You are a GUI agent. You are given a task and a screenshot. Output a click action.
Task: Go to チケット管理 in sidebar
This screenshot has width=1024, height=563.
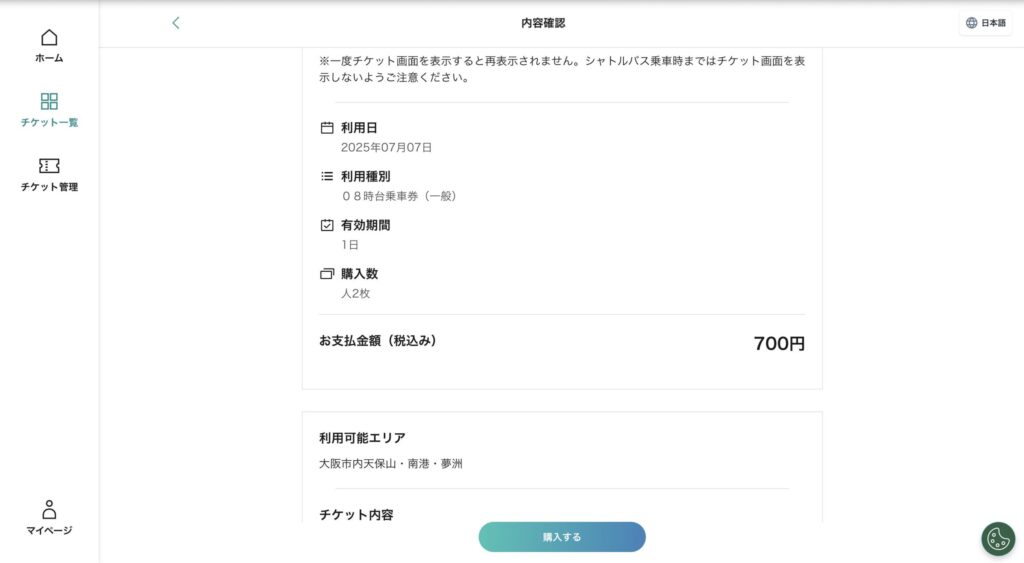[x=49, y=187]
